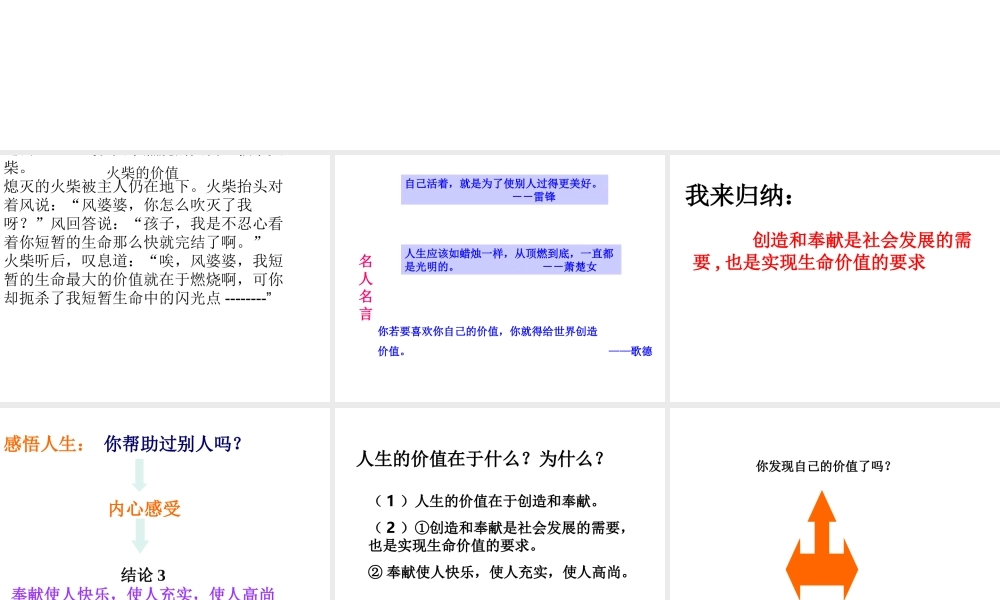Click the purple text '奉献使人快乐,使人充实'
Viewport: 1000px width, 600px height.
coord(143,593)
